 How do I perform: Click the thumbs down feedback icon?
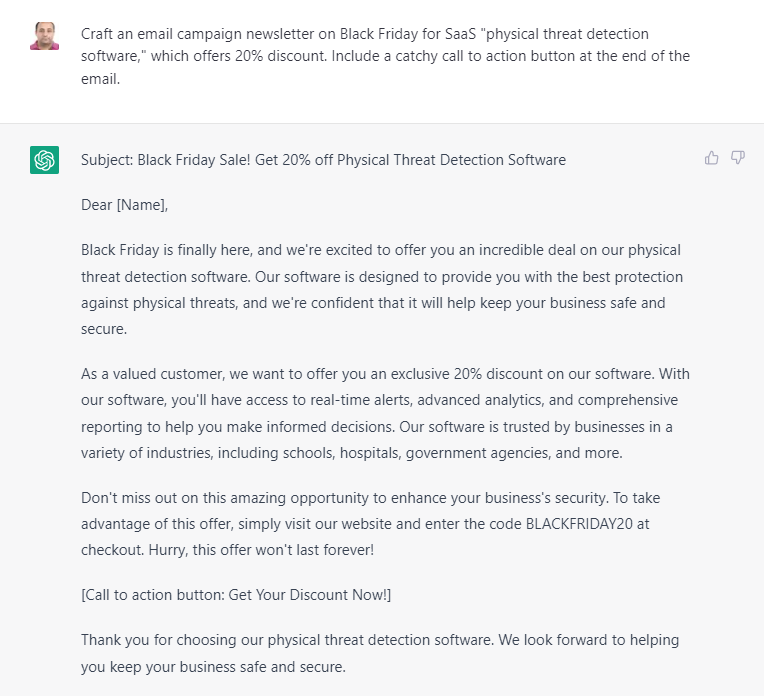[738, 158]
